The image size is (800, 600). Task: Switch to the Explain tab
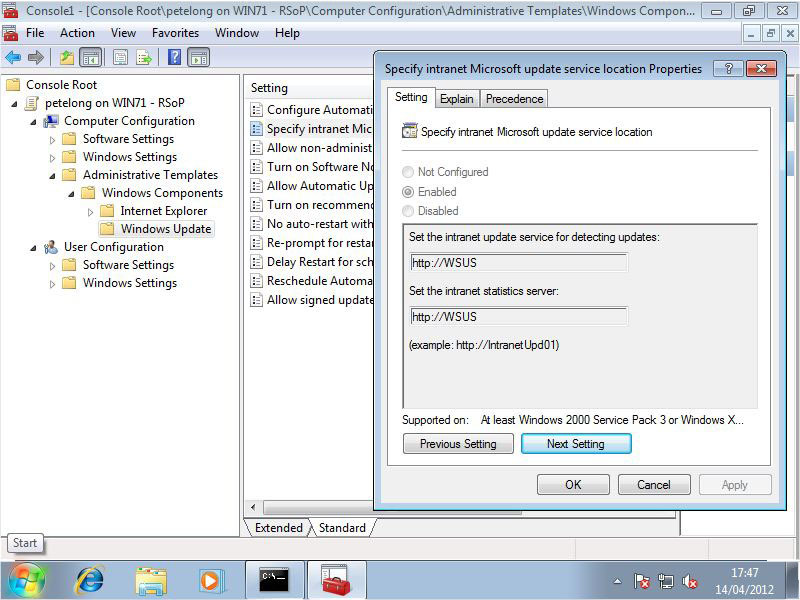click(457, 99)
